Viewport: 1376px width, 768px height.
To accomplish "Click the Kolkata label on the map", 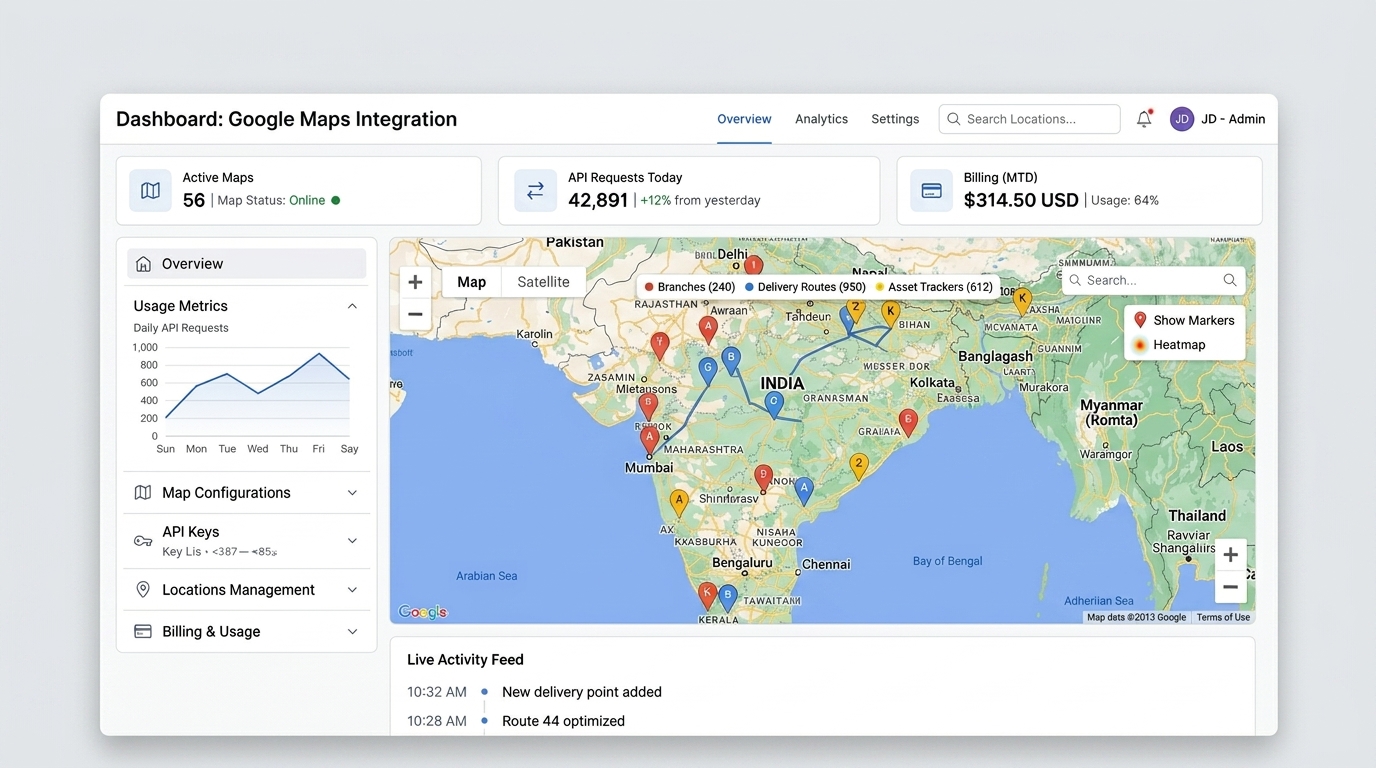I will pyautogui.click(x=932, y=382).
